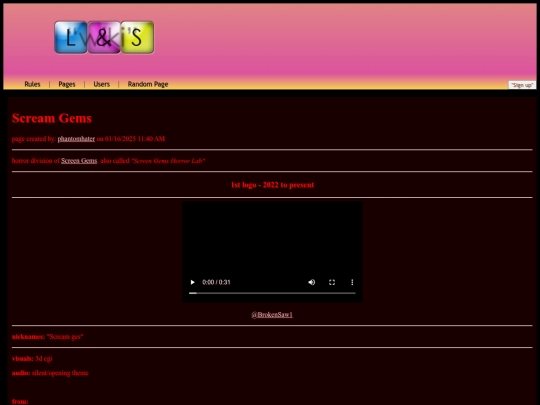Mute the video volume

tap(312, 282)
